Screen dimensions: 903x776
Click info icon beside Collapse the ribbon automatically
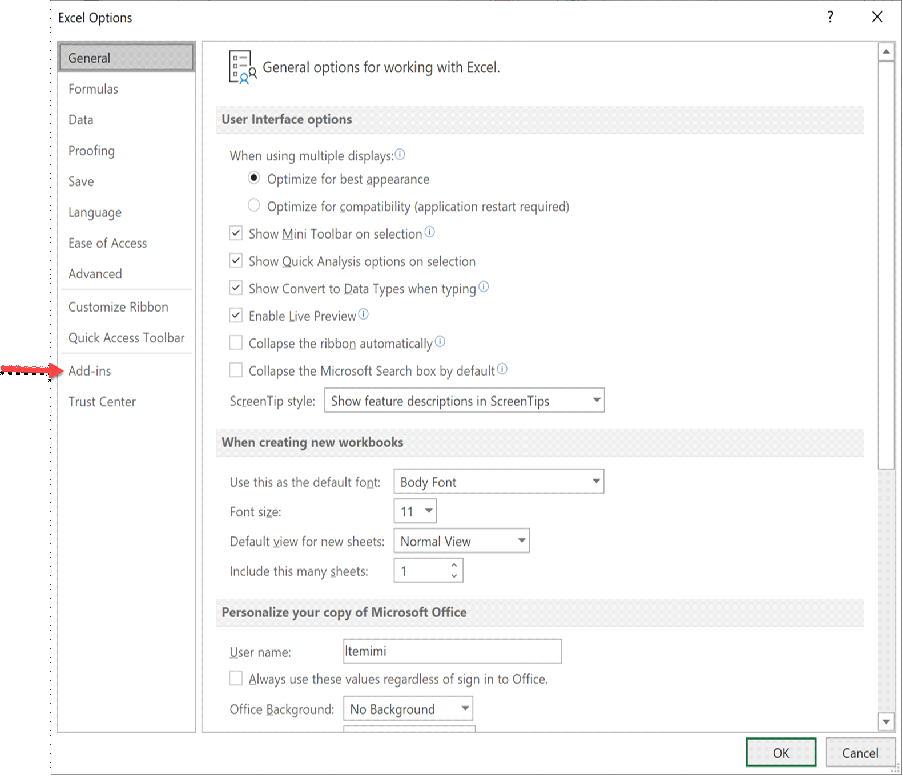click(440, 342)
